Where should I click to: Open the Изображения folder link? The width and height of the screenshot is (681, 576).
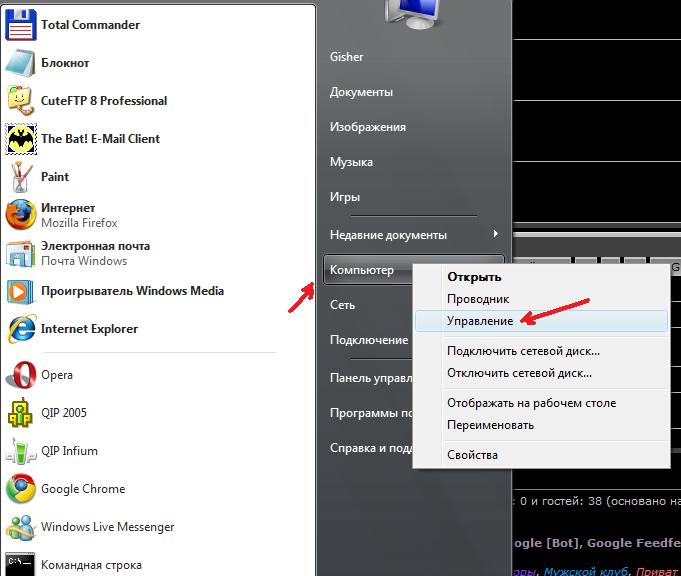(x=367, y=127)
